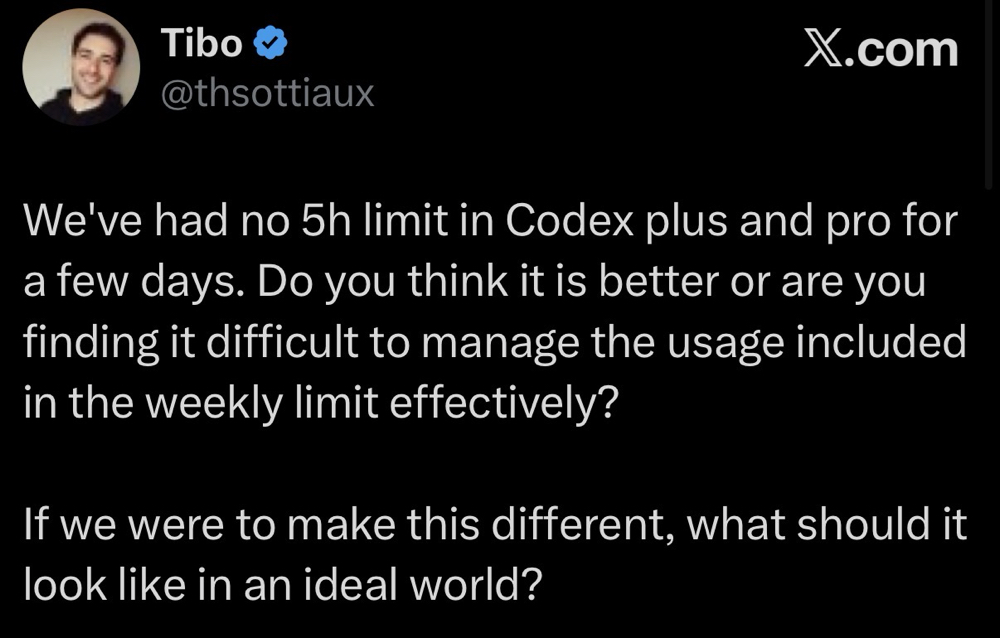This screenshot has width=1000, height=638.
Task: Click the thin scrollbar along the right edge
Action: pos(988,94)
